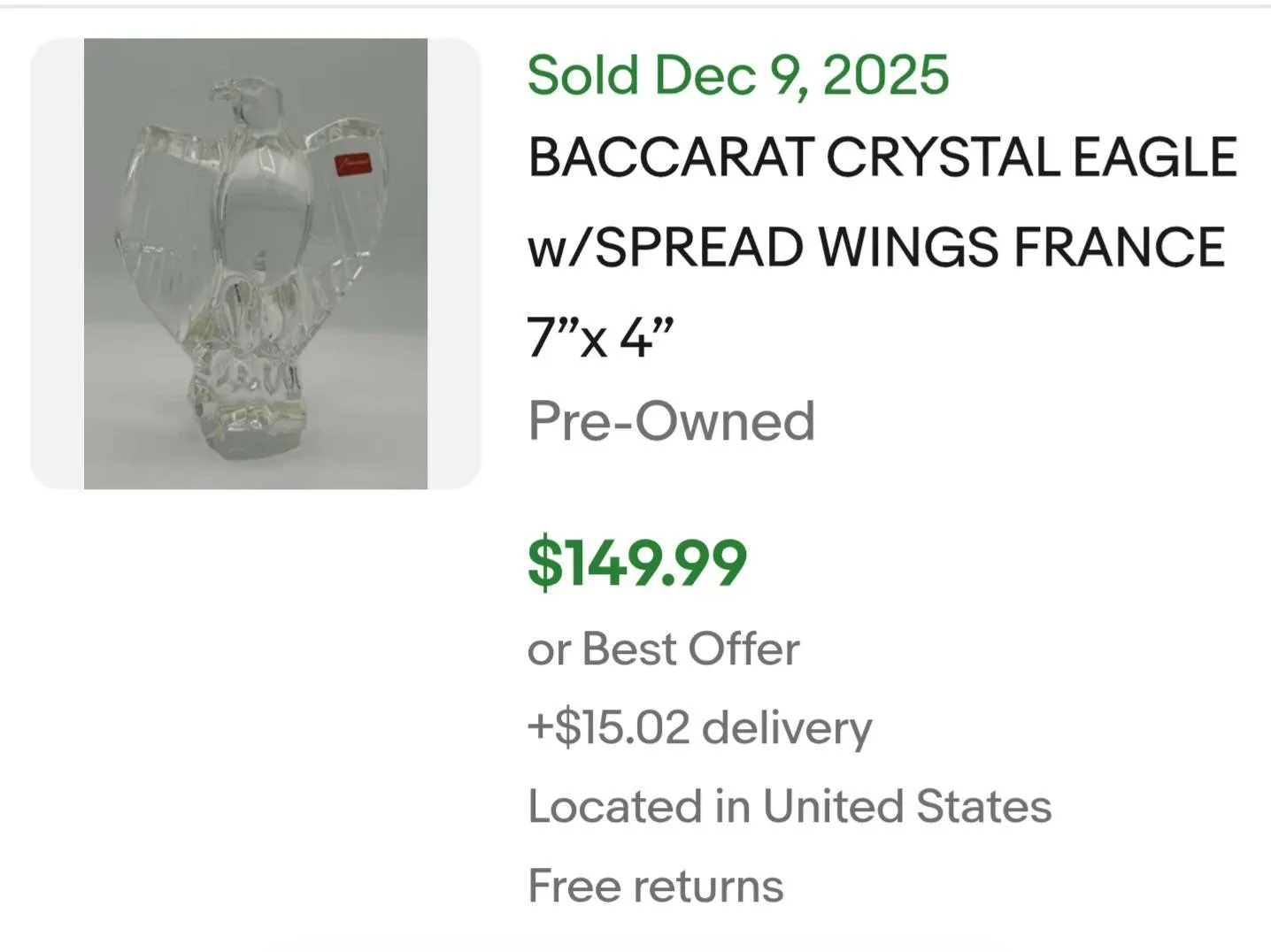Click the 'Free returns' label
The width and height of the screenshot is (1271, 952).
[655, 886]
